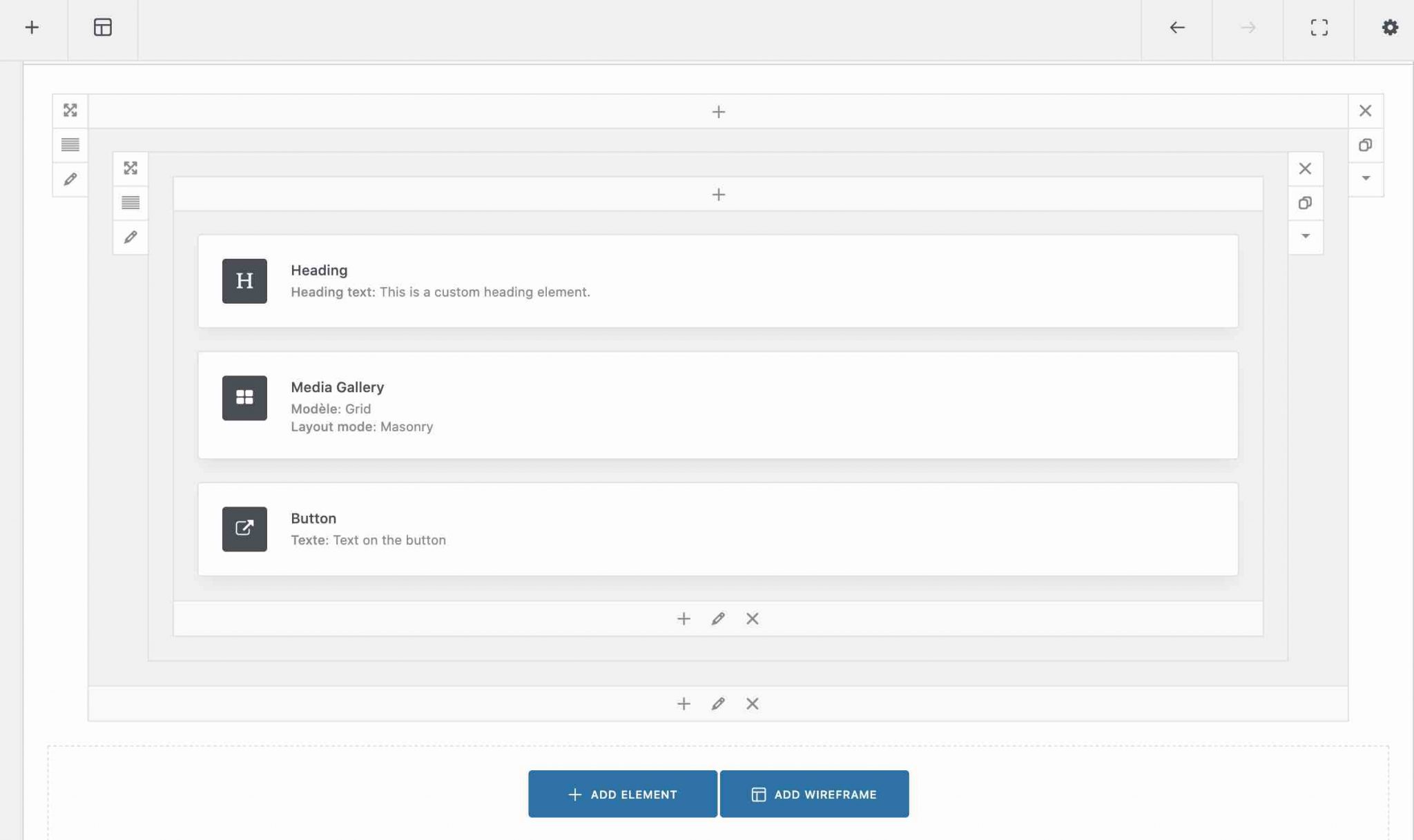This screenshot has height=840, width=1414.
Task: Click the columns icon on the inner section
Action: [131, 202]
